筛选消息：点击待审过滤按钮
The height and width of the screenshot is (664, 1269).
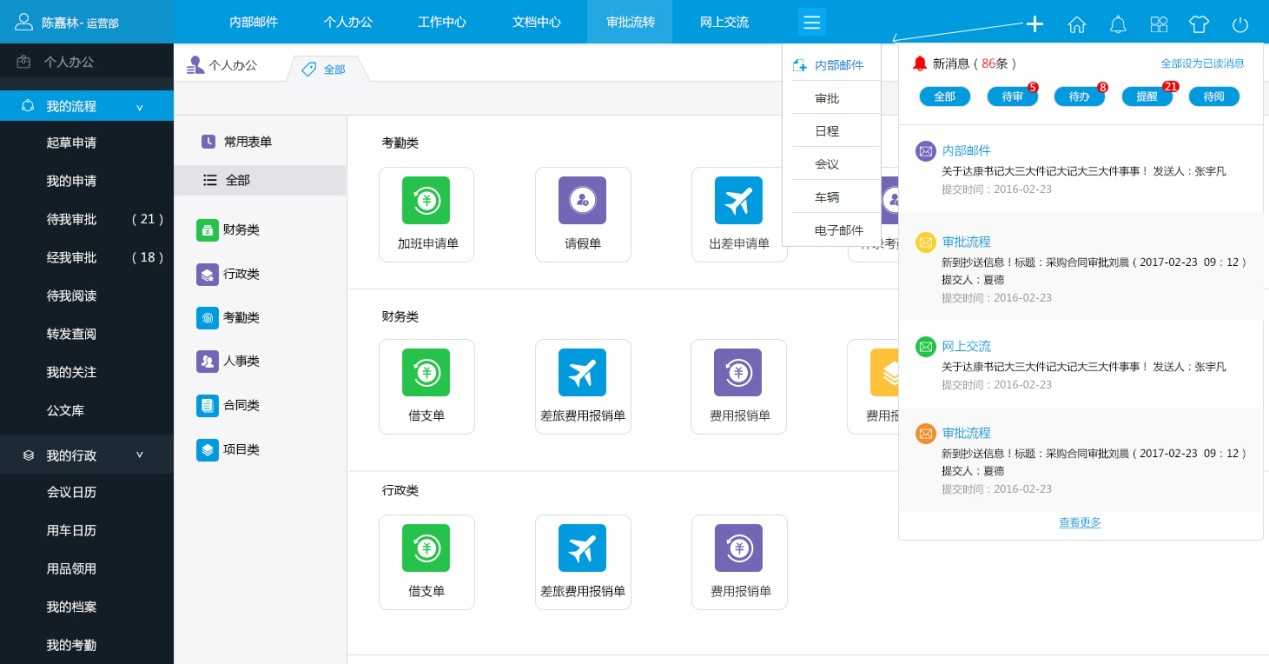tap(1012, 96)
